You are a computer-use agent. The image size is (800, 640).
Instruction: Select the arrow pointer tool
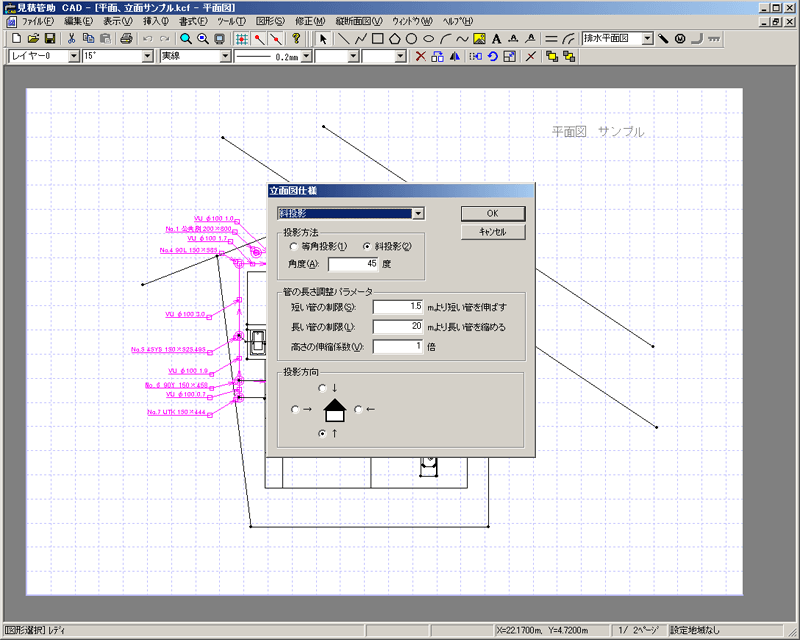point(323,39)
